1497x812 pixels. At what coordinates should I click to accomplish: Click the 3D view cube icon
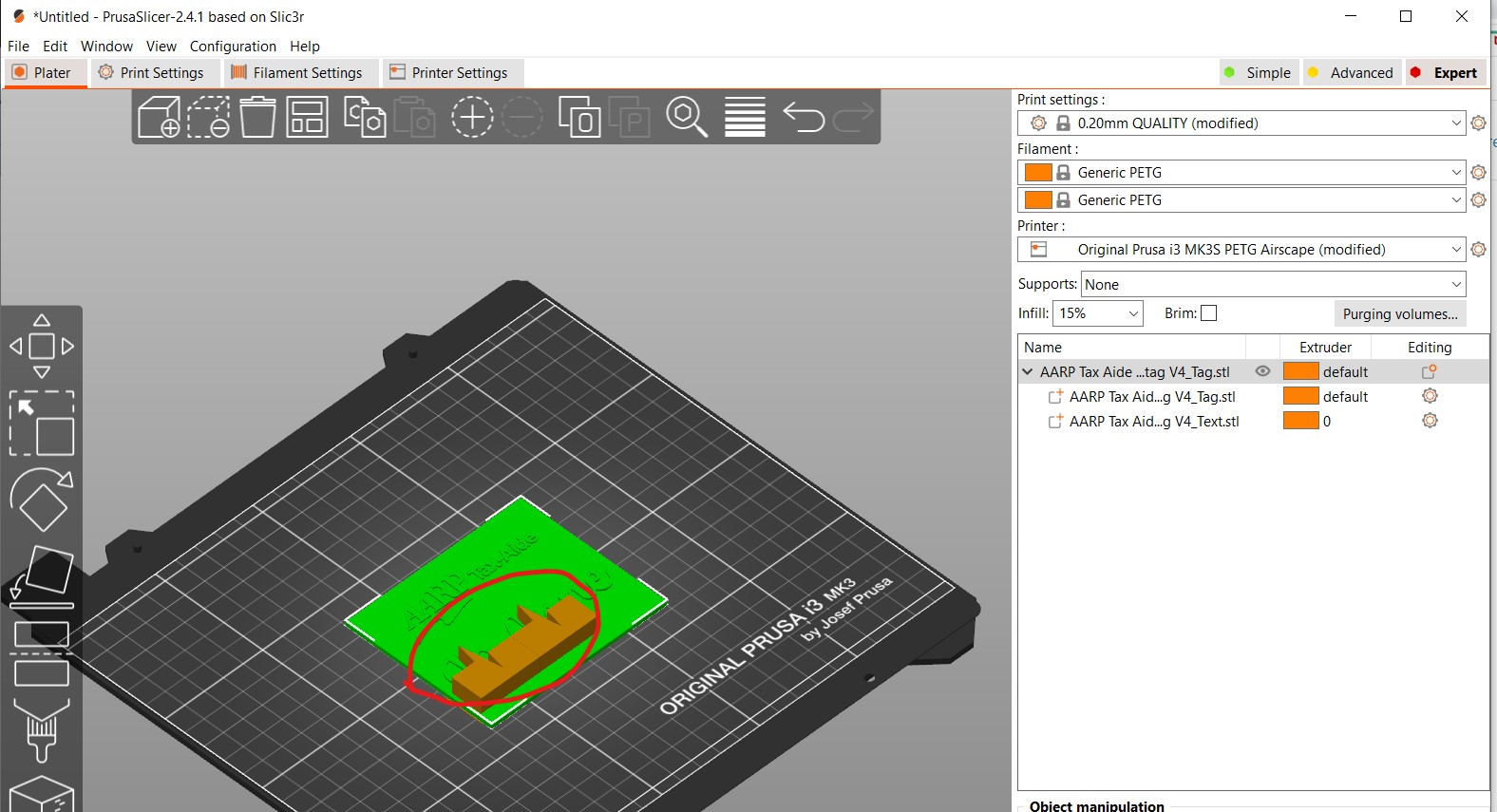coord(42,794)
